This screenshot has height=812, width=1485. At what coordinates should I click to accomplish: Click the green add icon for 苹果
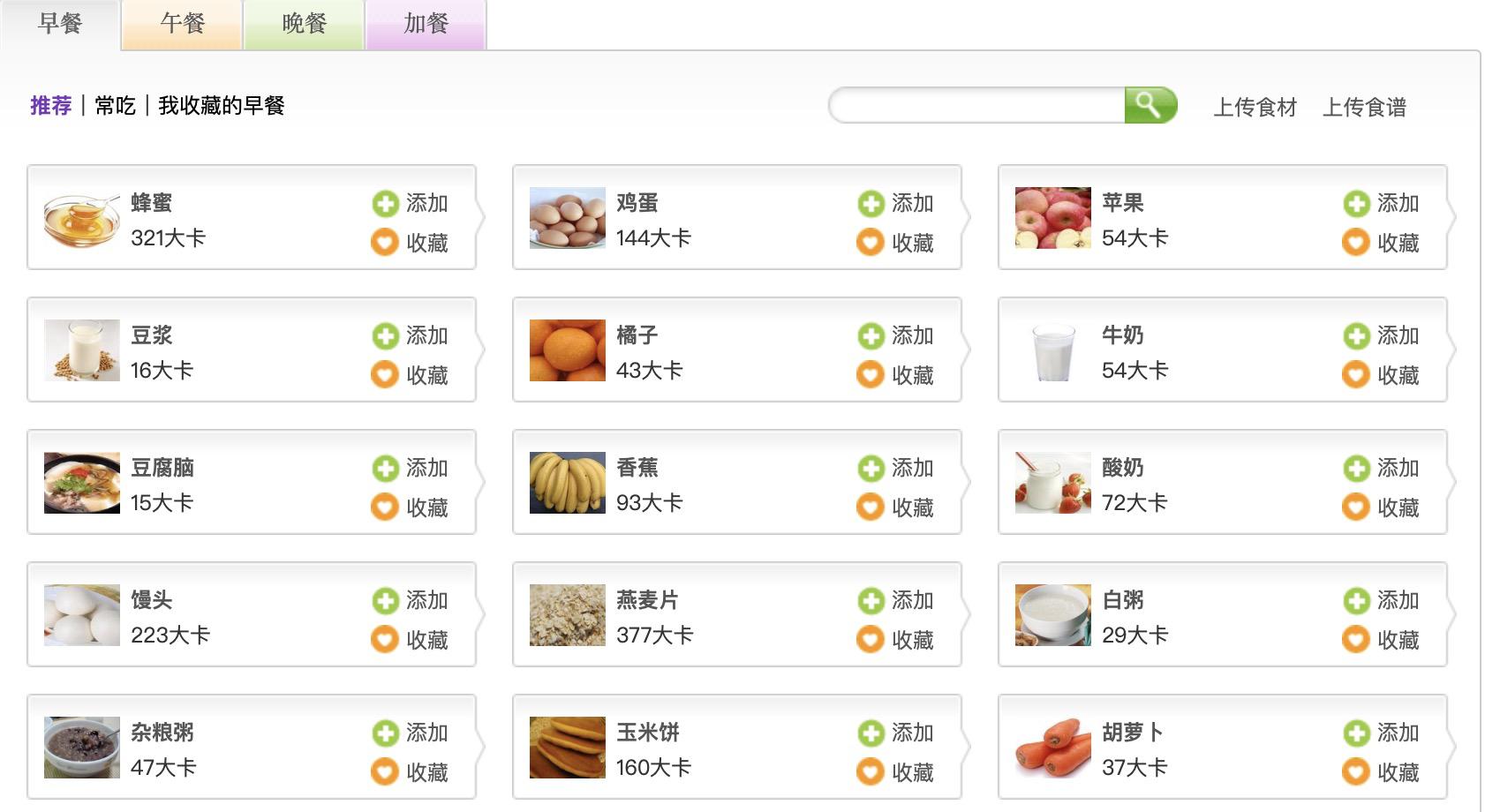tap(1356, 204)
